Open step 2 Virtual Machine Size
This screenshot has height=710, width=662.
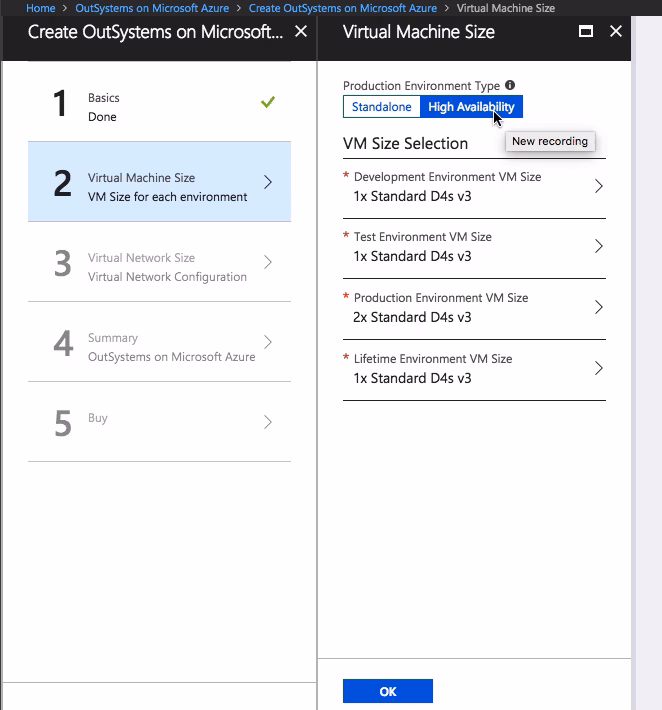159,182
